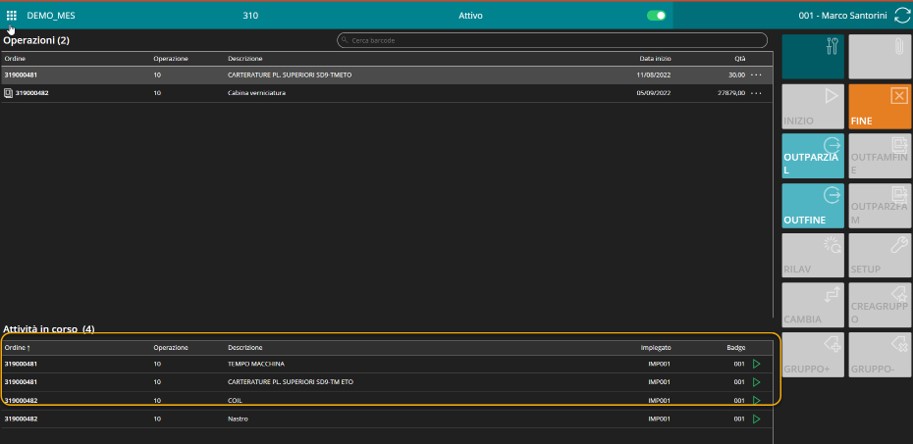Click play icon on TEMPO MACCHINA row
Image resolution: width=913 pixels, height=444 pixels.
(x=756, y=364)
